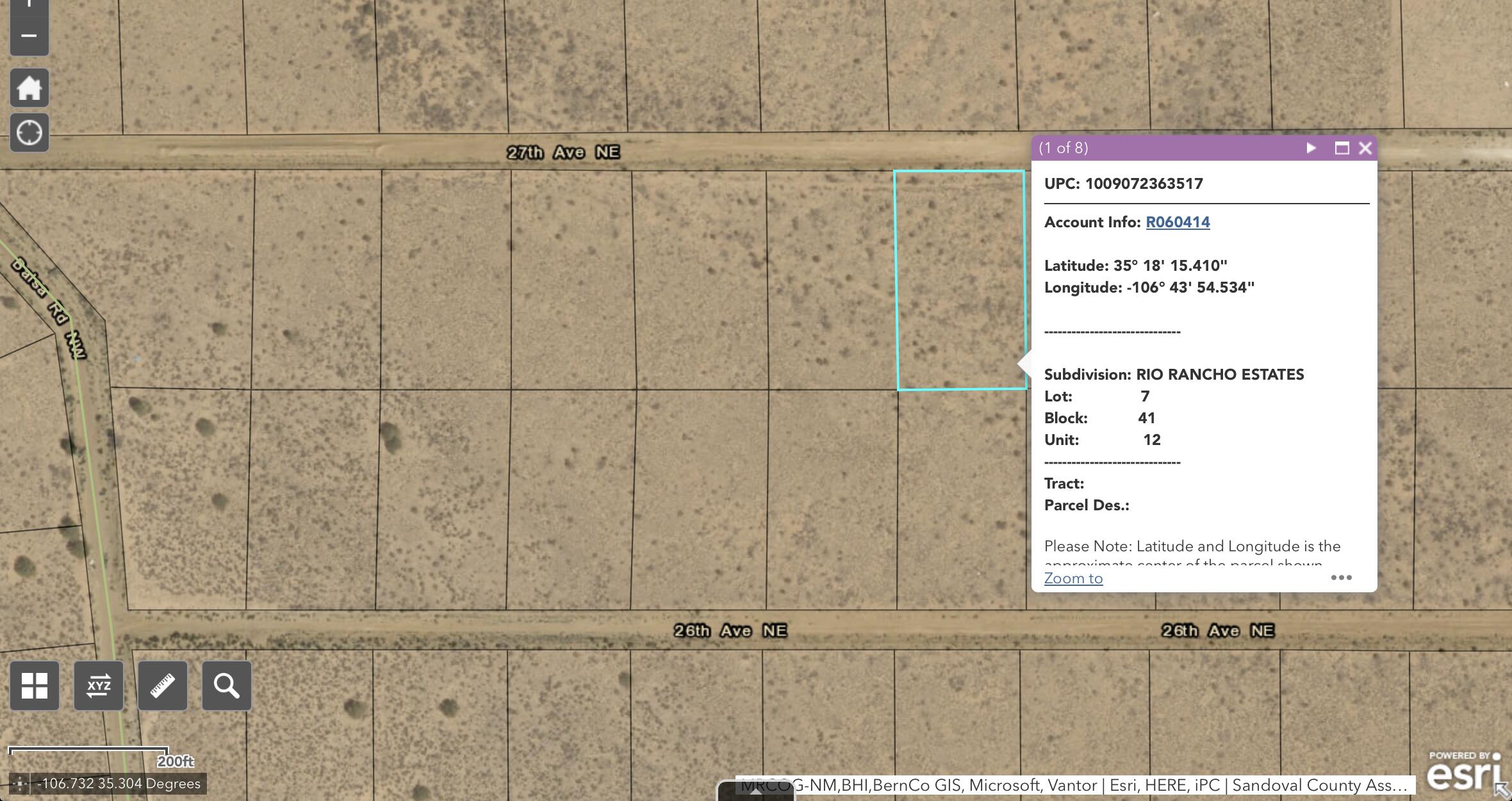Click the Longitude value text
This screenshot has height=801, width=1512.
click(x=1190, y=287)
